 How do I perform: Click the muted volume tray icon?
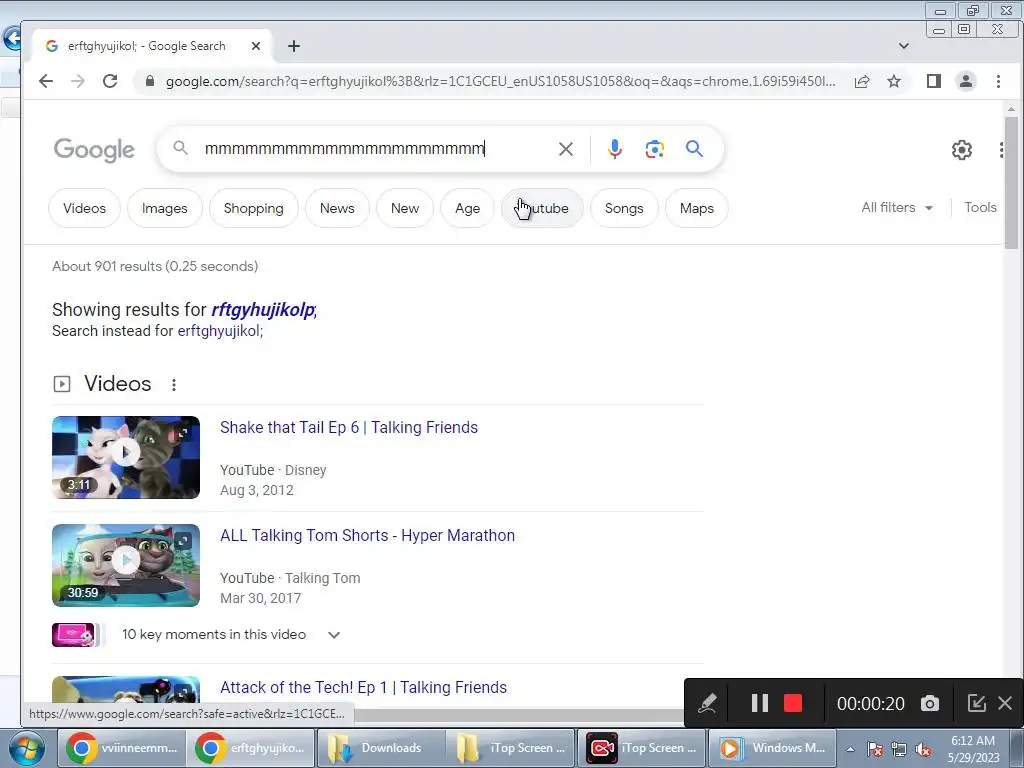point(923,749)
